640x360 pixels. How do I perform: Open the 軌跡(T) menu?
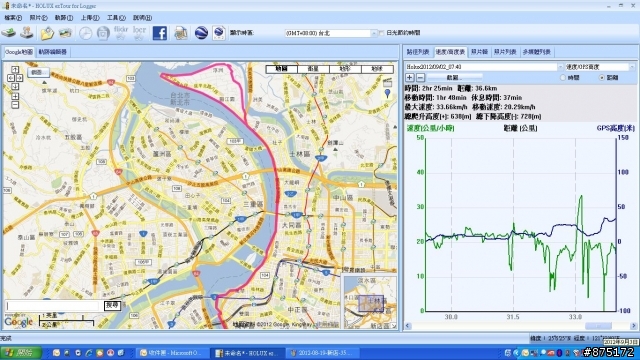64,18
